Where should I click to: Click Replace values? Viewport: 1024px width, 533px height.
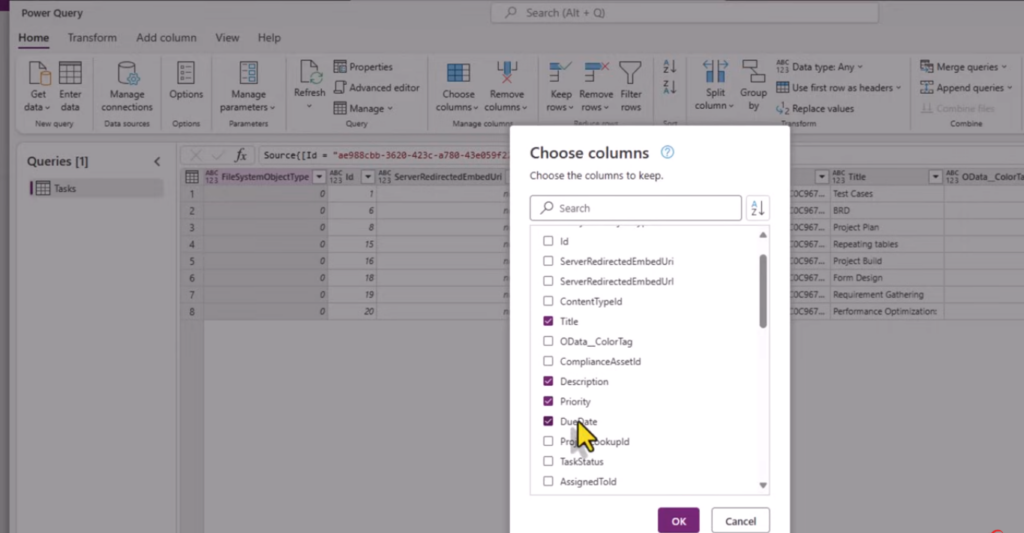(815, 108)
